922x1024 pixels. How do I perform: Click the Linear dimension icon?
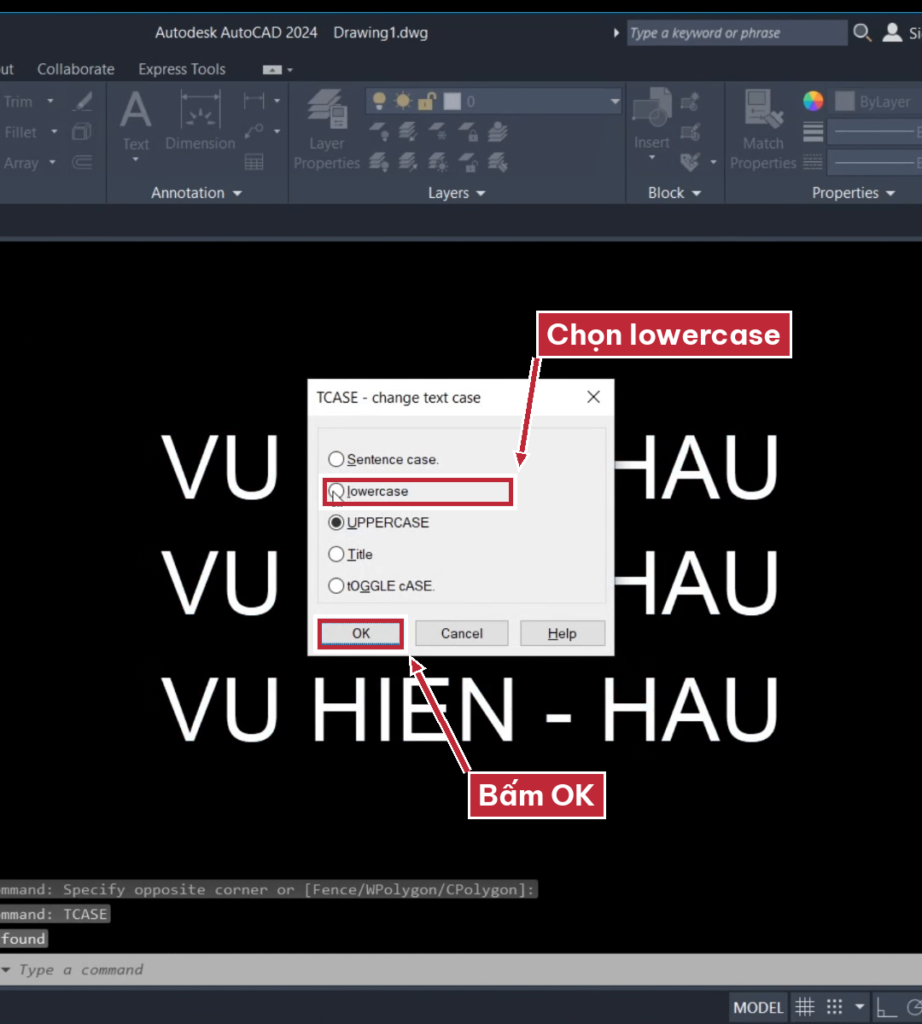click(254, 101)
